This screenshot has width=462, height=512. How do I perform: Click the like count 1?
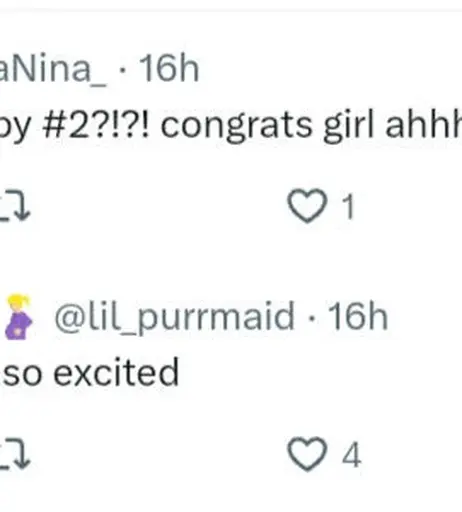point(348,207)
